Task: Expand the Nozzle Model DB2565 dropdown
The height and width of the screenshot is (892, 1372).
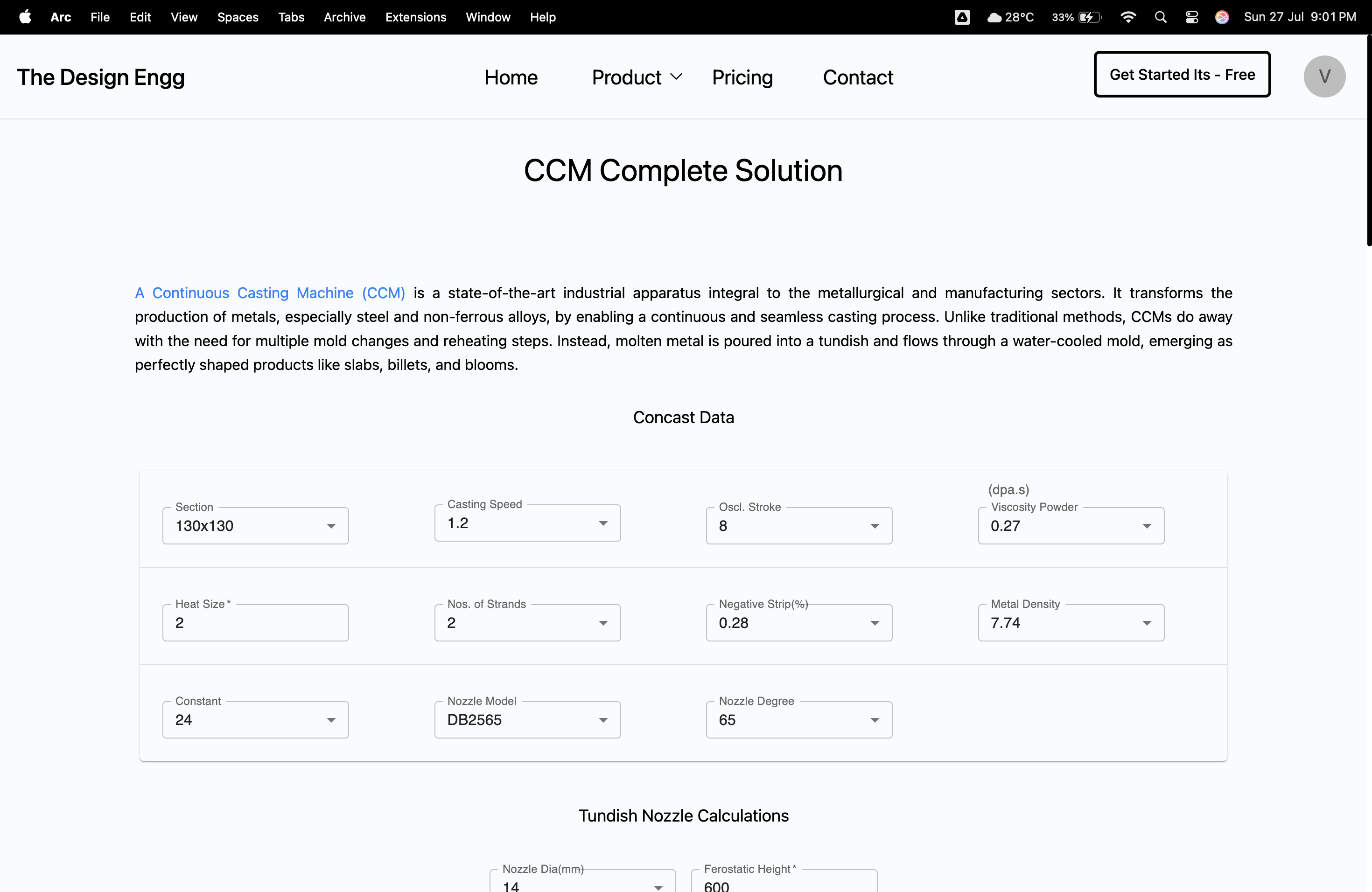Action: pyautogui.click(x=527, y=720)
